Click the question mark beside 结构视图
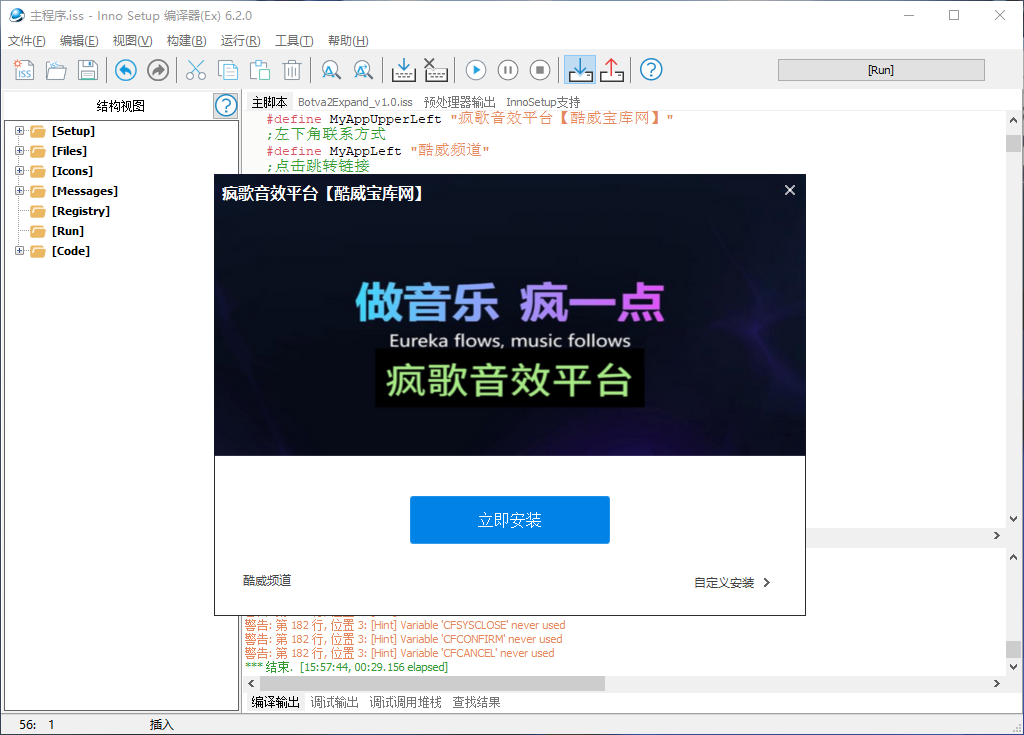Image resolution: width=1024 pixels, height=735 pixels. [226, 105]
